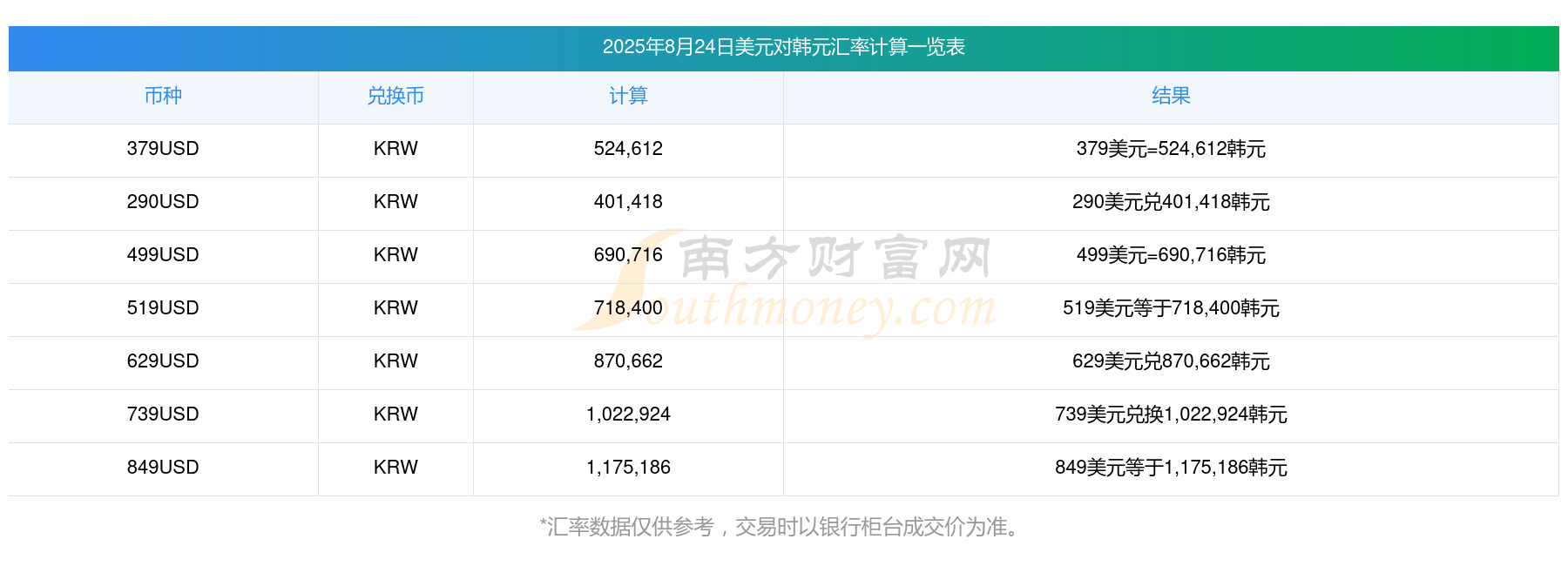Click the '兑换币' column header
Screen dimensions: 1568x566
(395, 96)
